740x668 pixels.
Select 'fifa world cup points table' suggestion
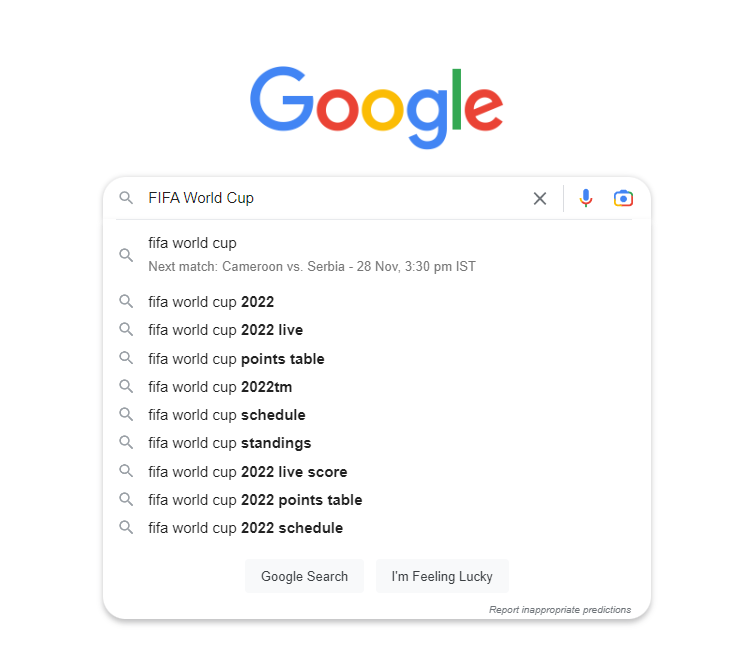[236, 359]
